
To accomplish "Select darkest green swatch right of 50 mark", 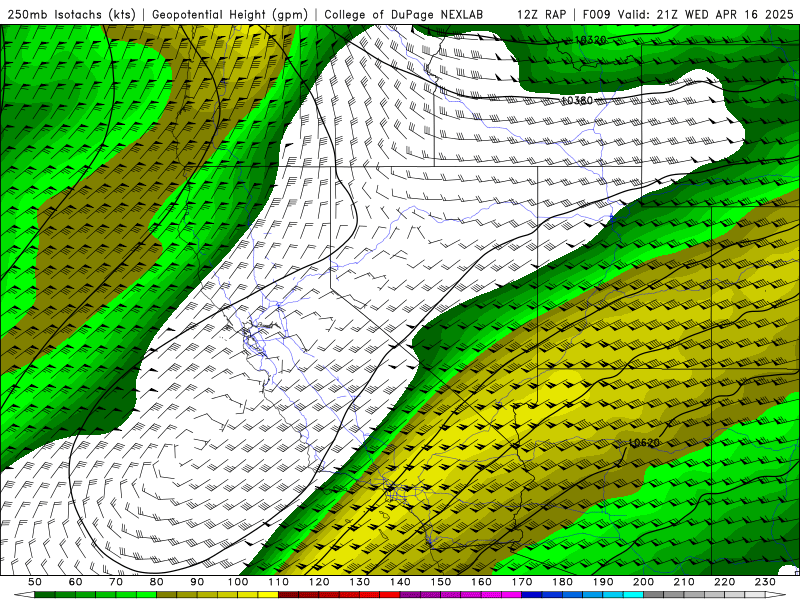I will pyautogui.click(x=45, y=595).
